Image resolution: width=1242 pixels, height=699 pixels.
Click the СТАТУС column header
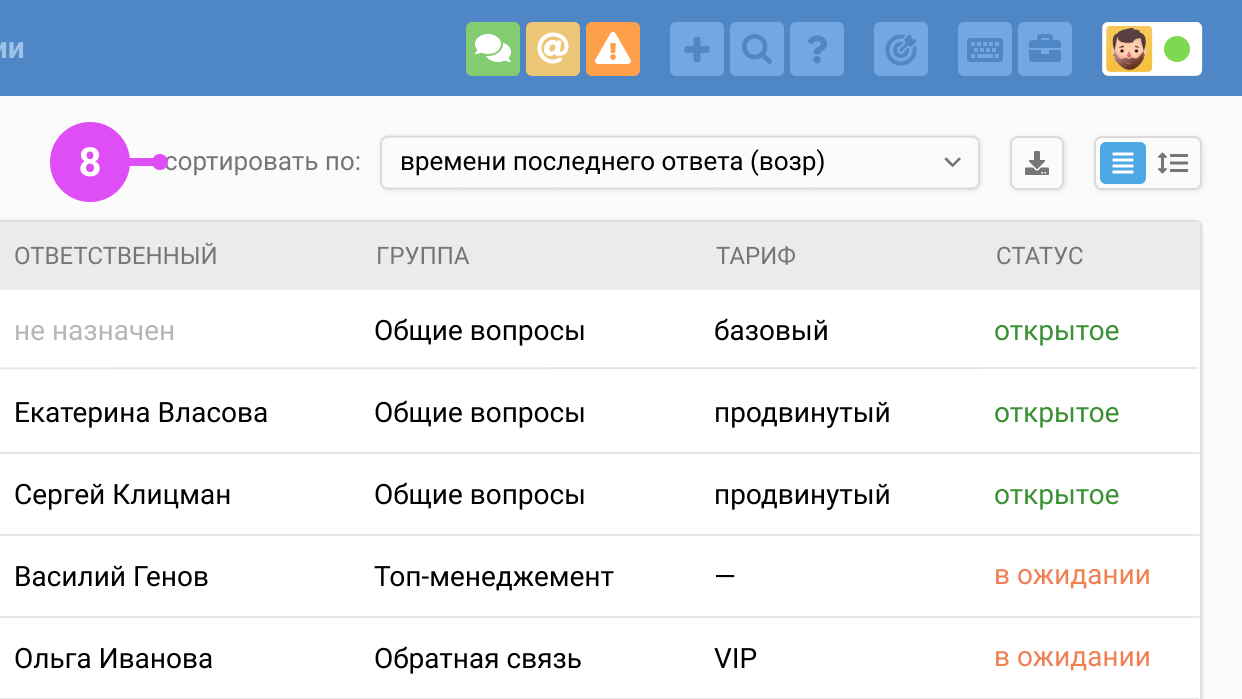(1040, 255)
